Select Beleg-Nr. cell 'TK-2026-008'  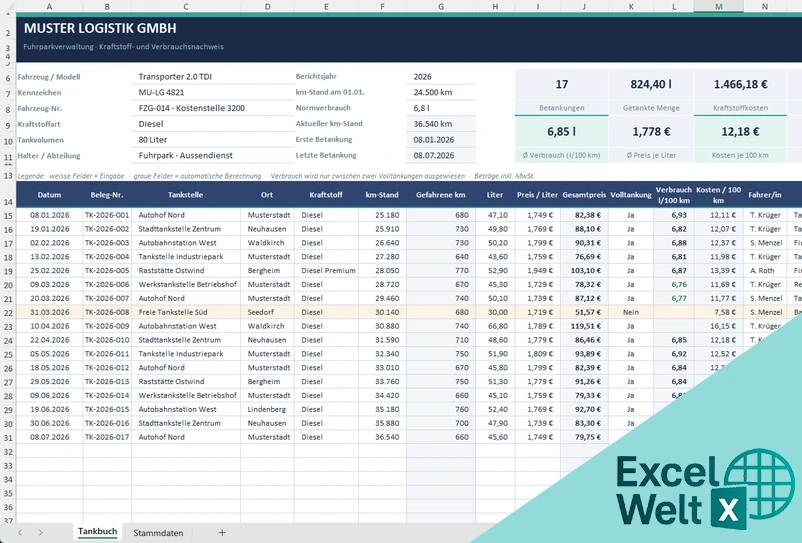[x=107, y=312]
